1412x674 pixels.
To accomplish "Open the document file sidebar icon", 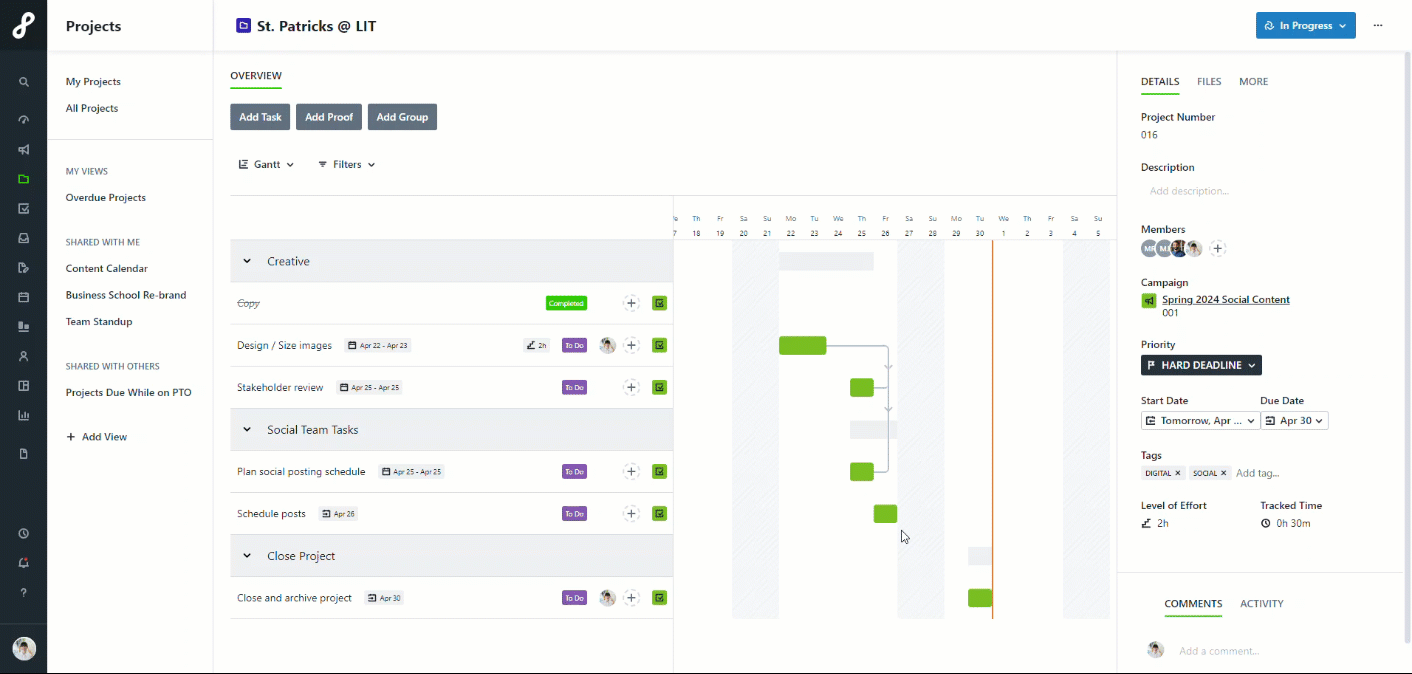I will [x=24, y=454].
